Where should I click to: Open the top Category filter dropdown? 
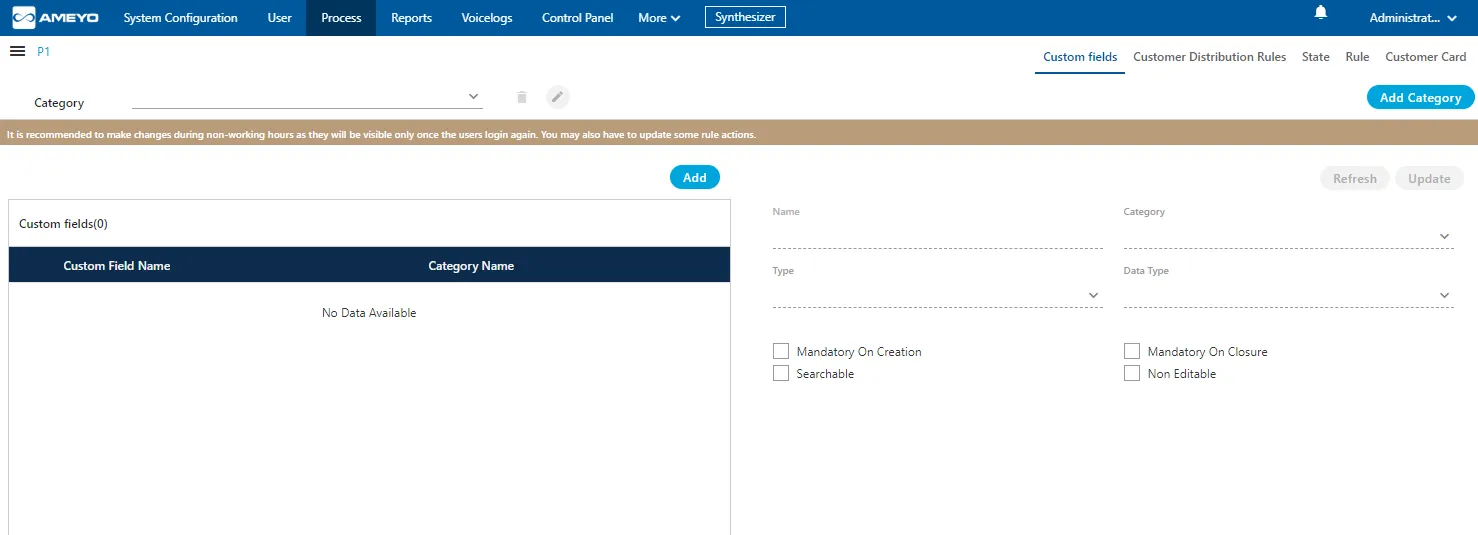click(x=307, y=97)
